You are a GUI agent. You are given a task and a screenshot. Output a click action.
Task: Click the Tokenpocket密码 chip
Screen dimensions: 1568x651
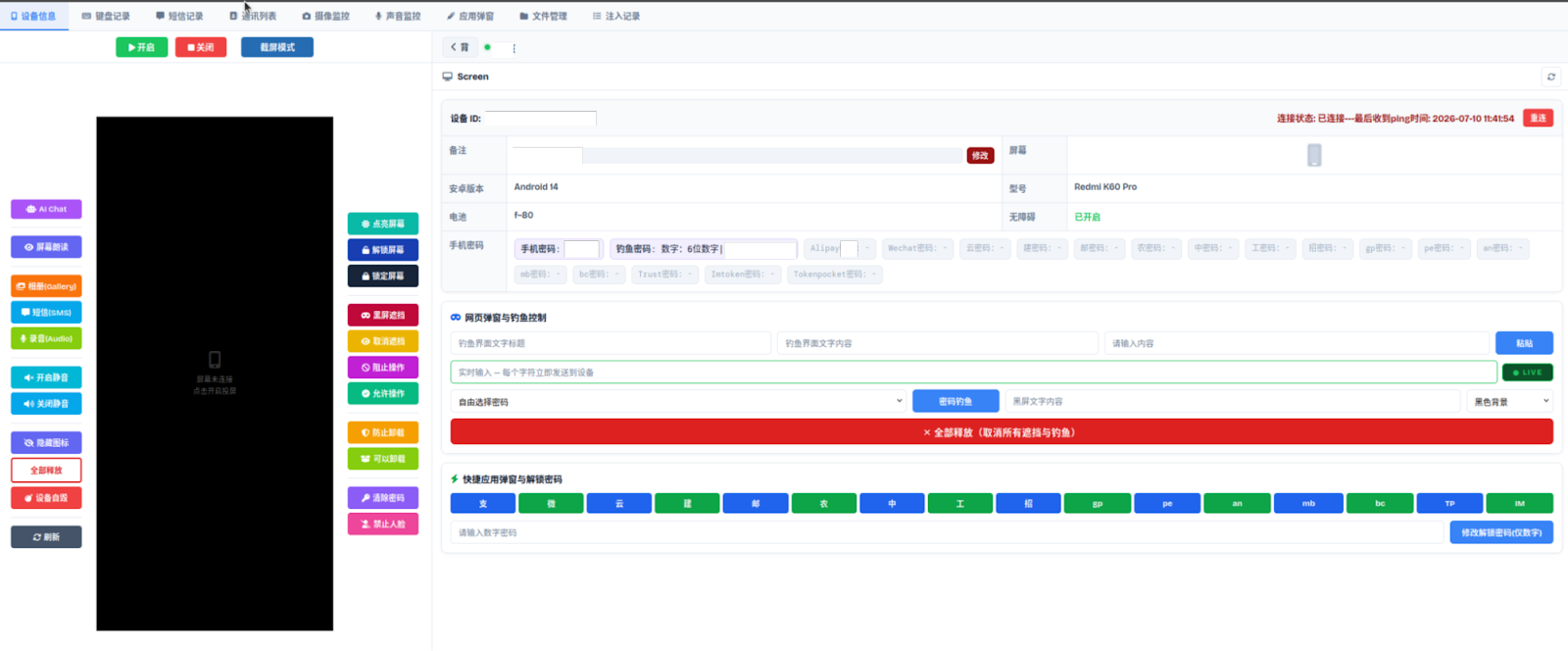pyautogui.click(x=835, y=275)
